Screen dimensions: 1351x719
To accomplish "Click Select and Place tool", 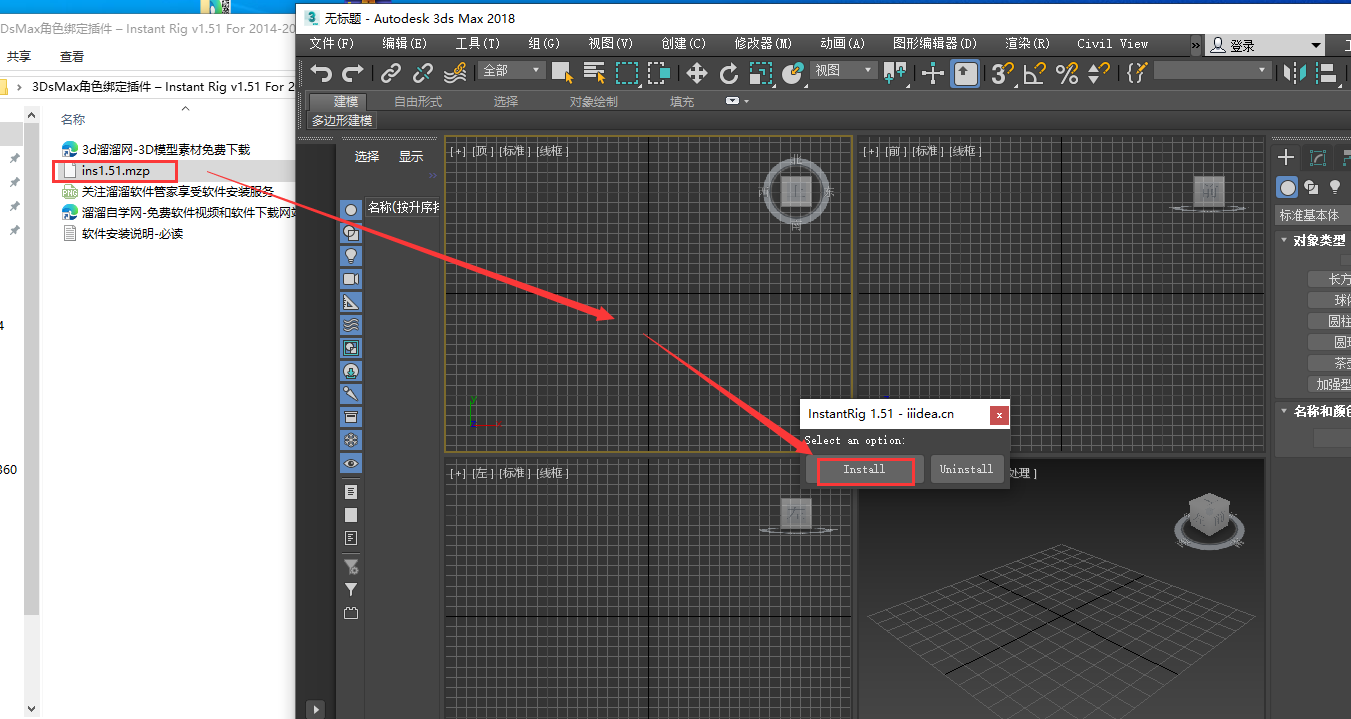I will 793,73.
